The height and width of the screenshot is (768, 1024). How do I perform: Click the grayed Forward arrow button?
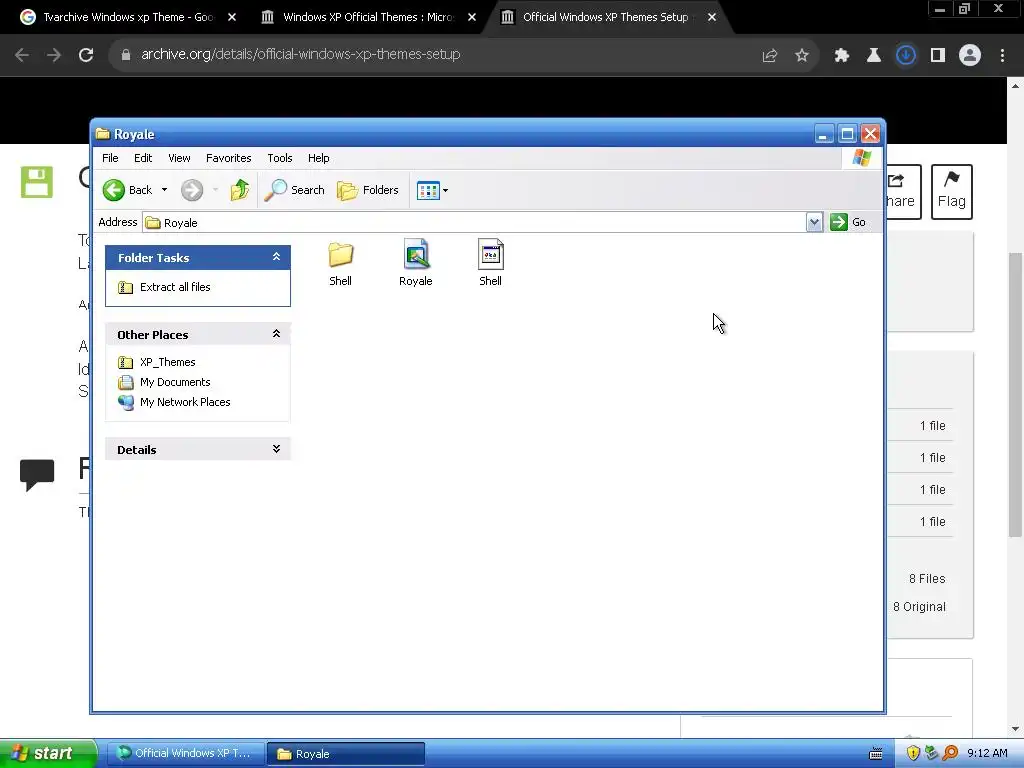pos(191,190)
